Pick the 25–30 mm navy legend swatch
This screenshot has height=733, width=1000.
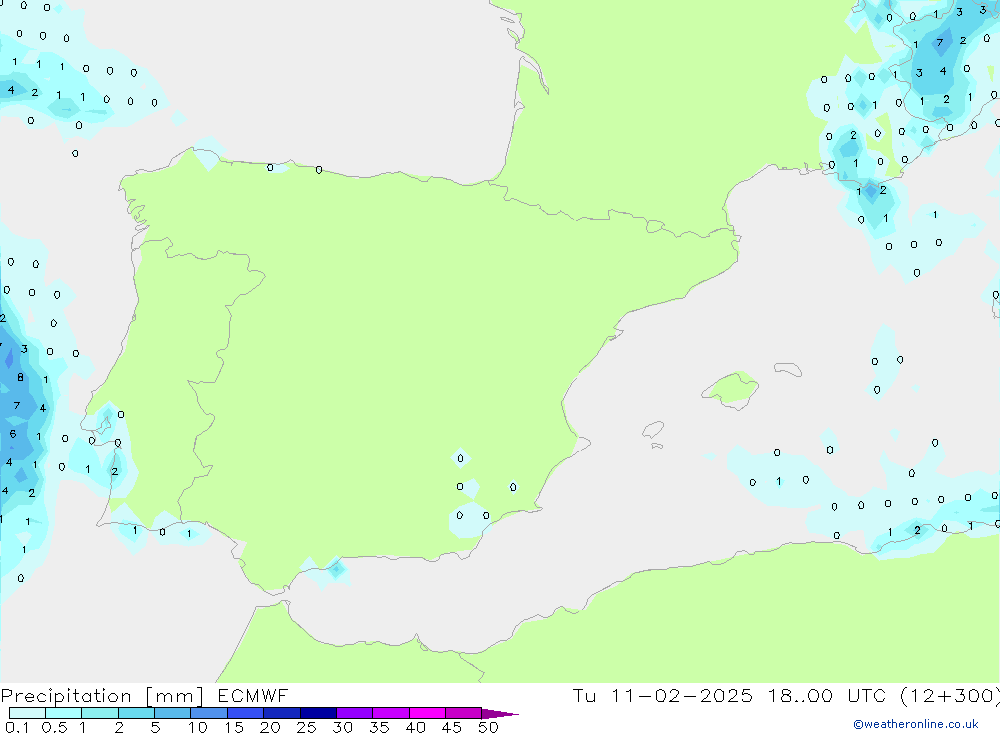318,714
